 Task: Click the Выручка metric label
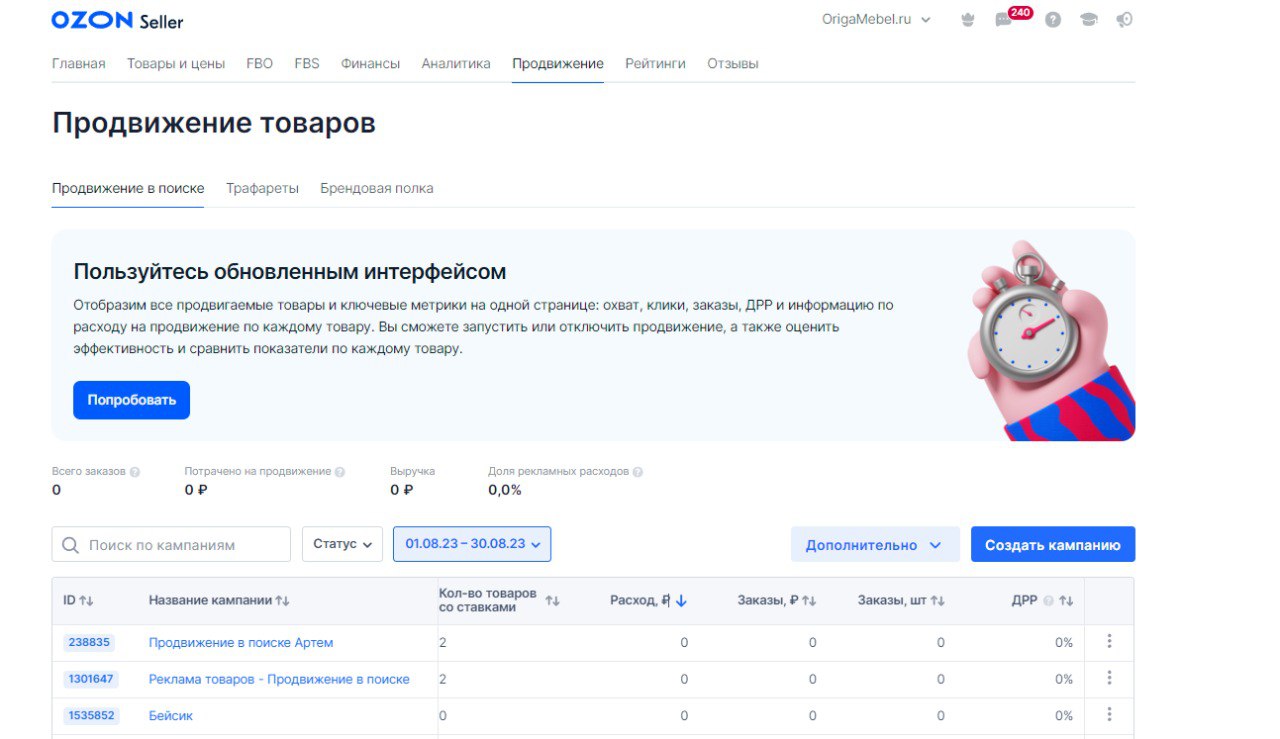[x=412, y=471]
